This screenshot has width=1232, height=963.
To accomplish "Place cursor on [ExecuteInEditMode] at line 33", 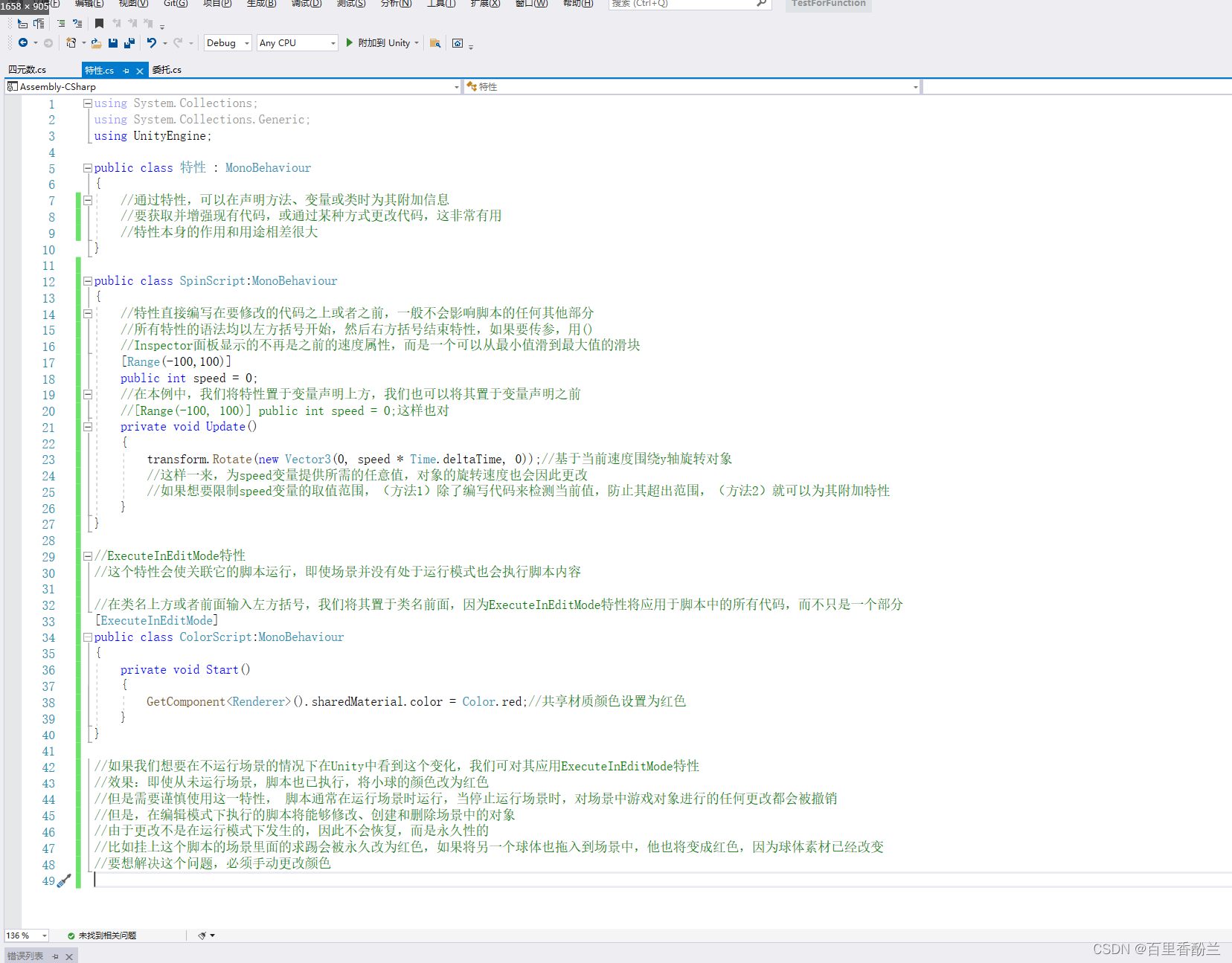I will pos(157,621).
